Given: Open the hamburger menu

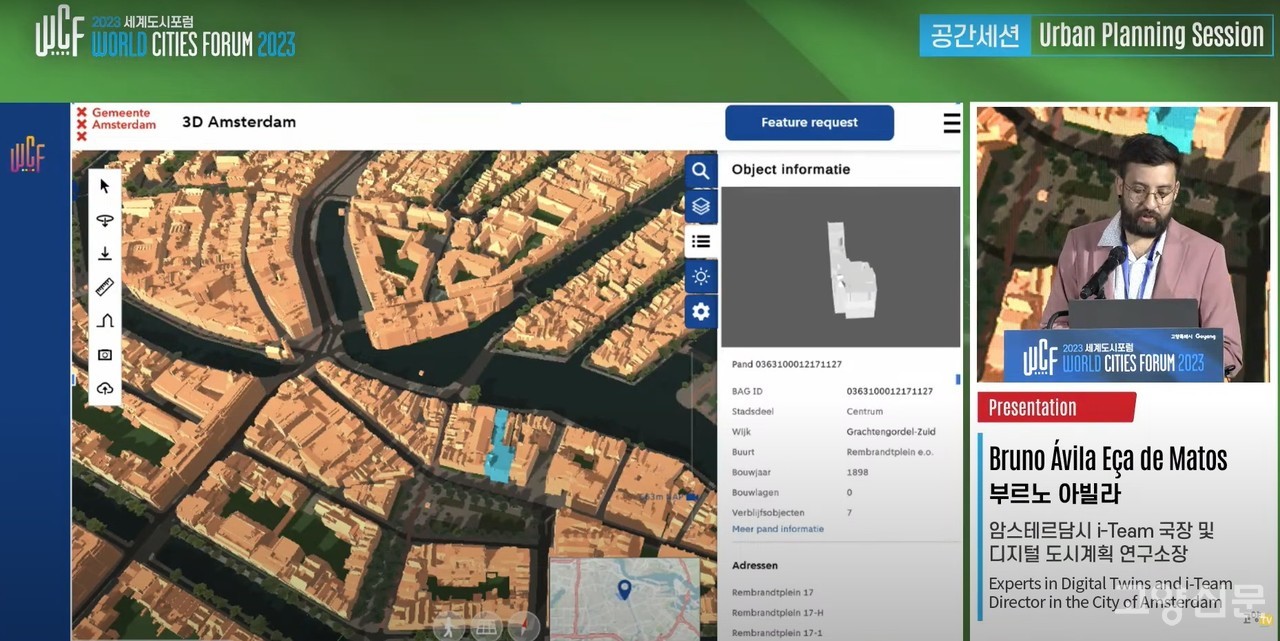Looking at the screenshot, I should pos(951,123).
